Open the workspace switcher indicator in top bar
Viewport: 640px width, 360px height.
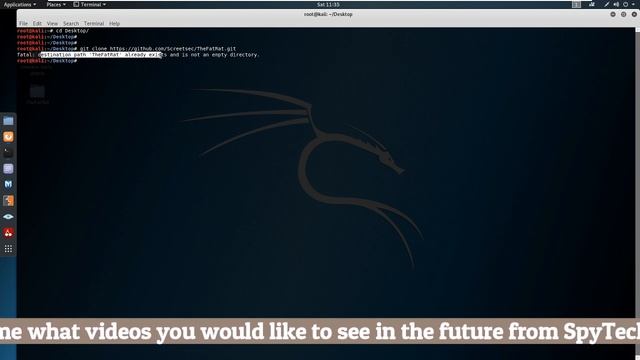click(x=576, y=4)
